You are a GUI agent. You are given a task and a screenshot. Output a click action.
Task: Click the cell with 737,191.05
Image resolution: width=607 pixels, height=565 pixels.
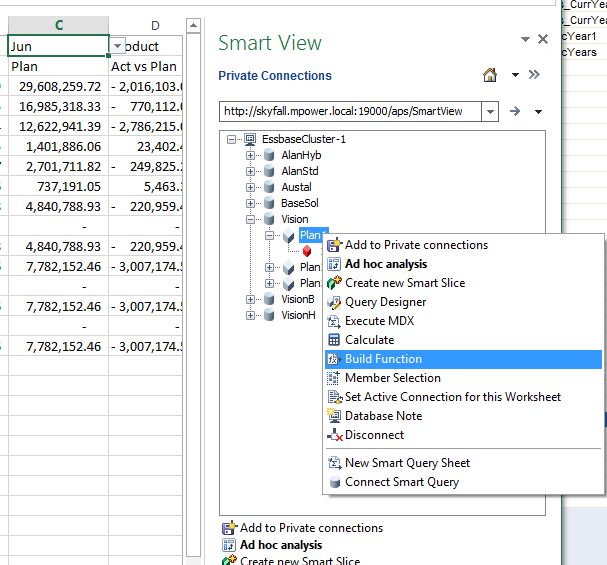tap(58, 187)
